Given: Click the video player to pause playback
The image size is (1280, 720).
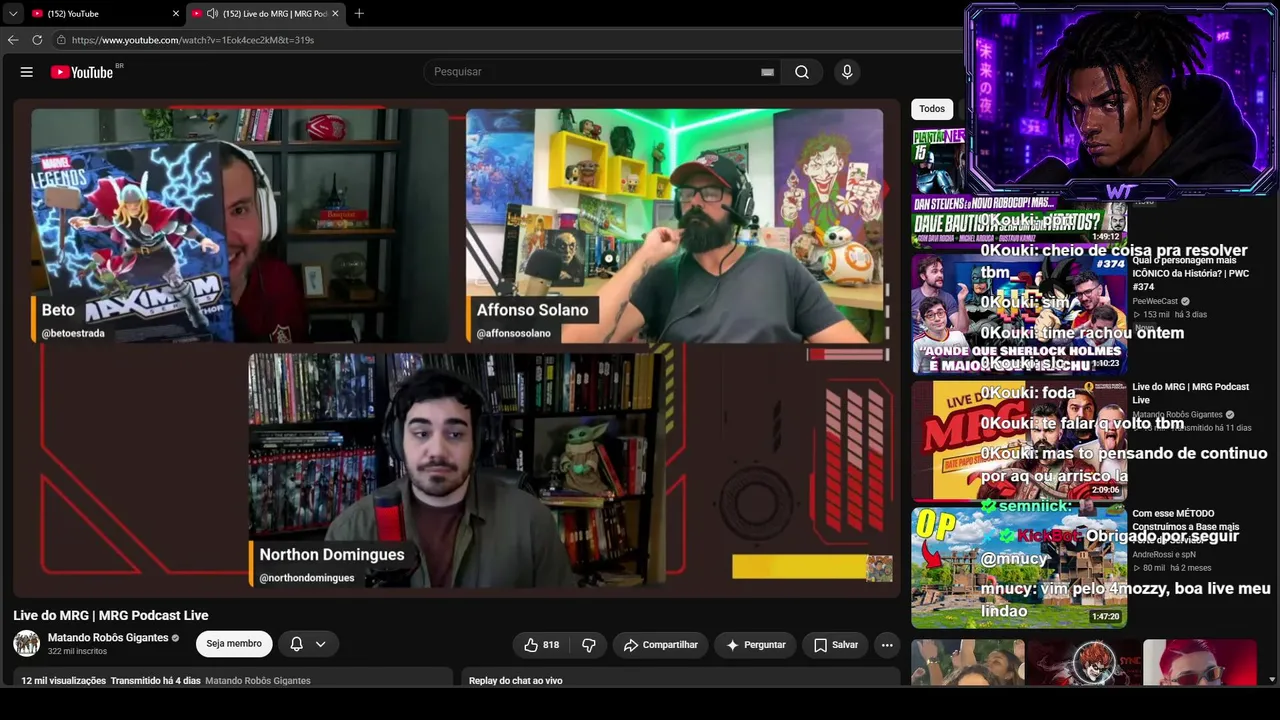Looking at the screenshot, I should pyautogui.click(x=457, y=347).
